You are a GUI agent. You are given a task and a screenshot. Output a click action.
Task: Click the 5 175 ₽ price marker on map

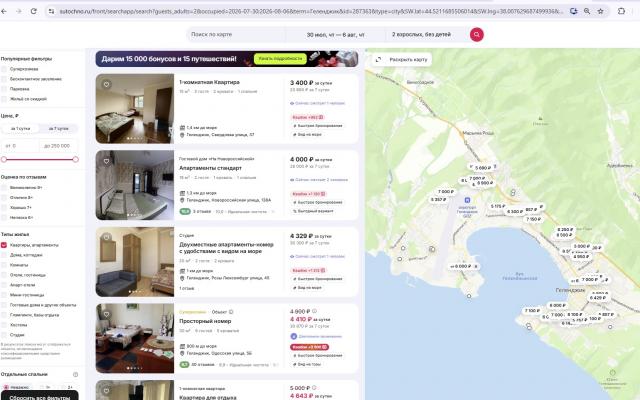pyautogui.click(x=498, y=207)
